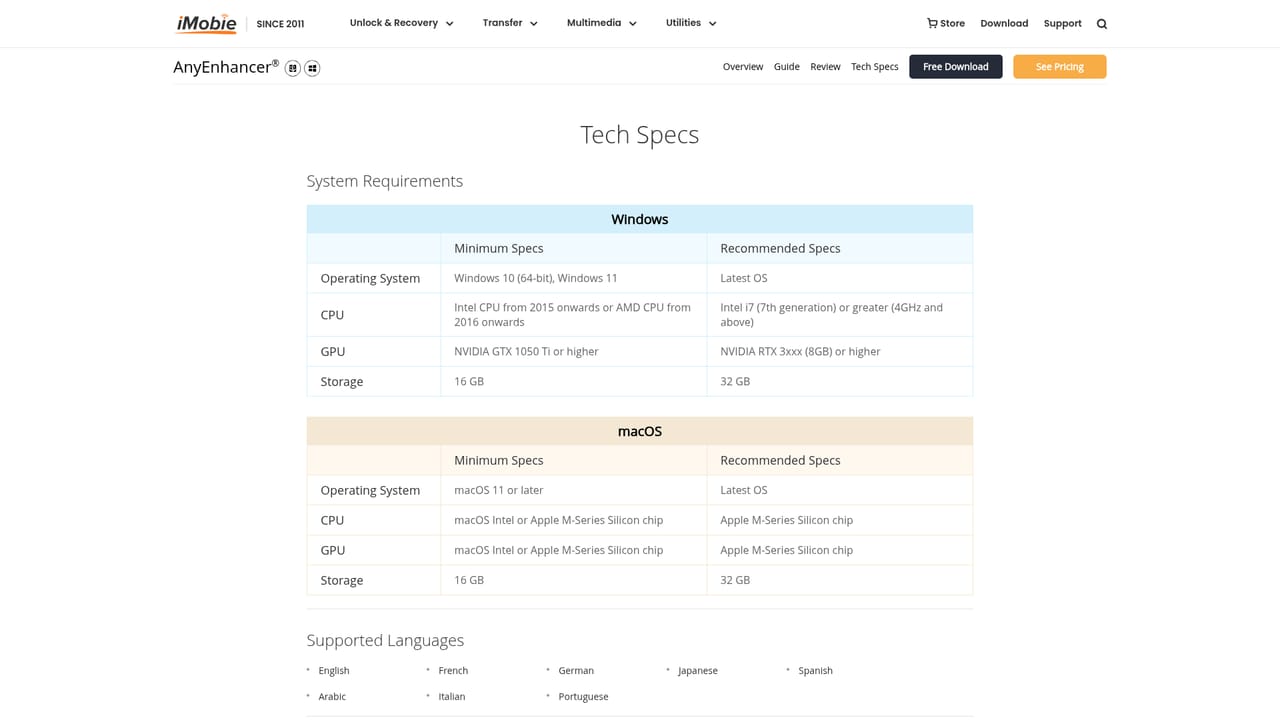Open the Store cart link
This screenshot has width=1280, height=720.
(946, 23)
